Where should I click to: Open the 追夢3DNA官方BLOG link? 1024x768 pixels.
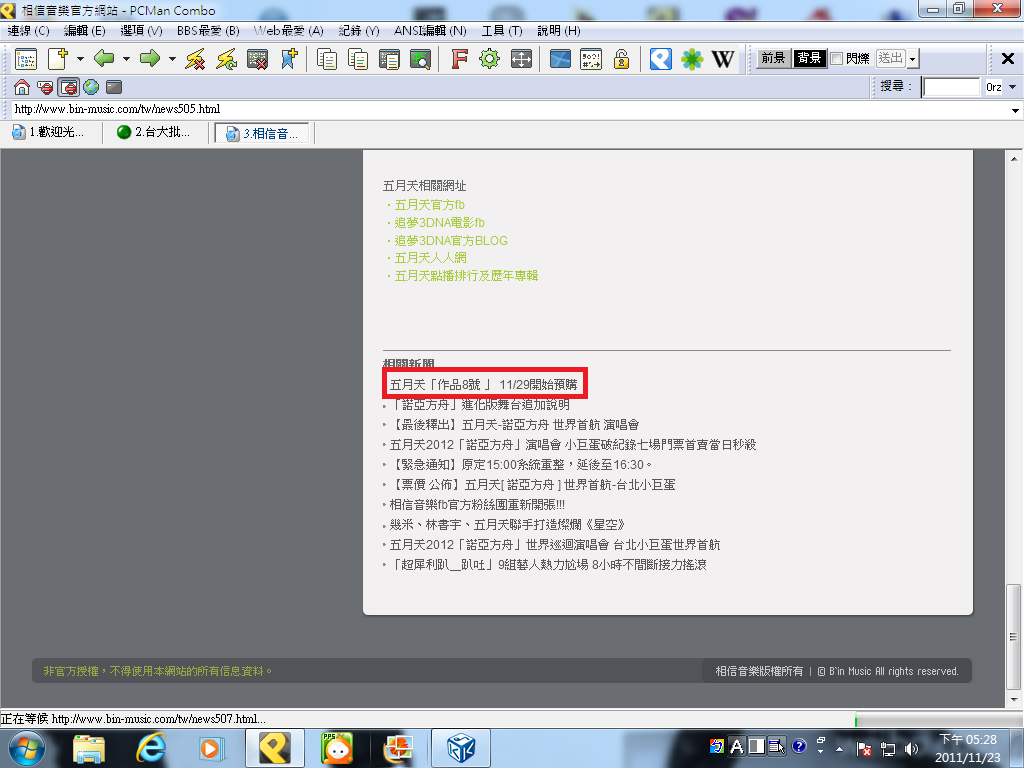tap(451, 240)
